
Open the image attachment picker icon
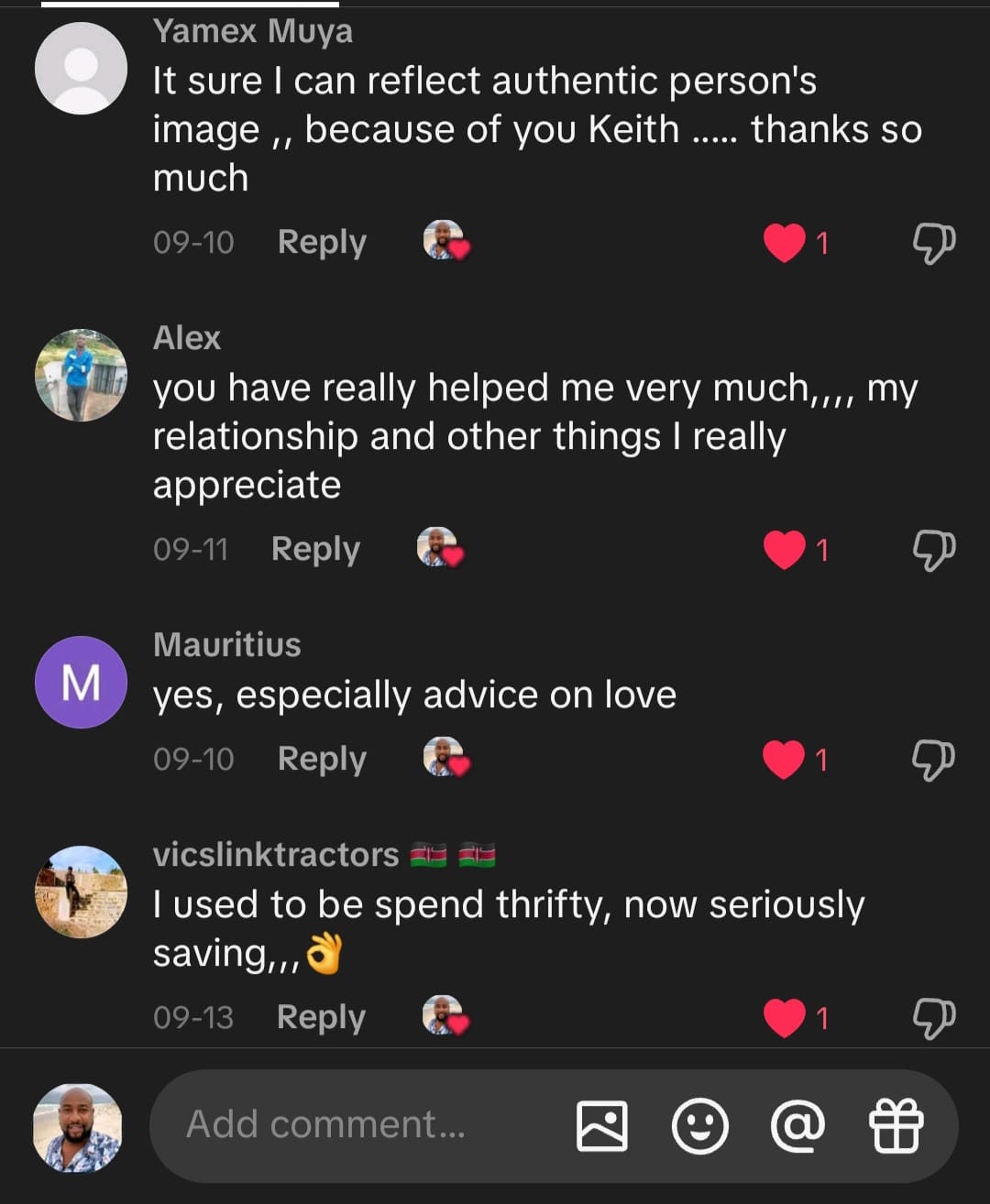pos(601,1125)
